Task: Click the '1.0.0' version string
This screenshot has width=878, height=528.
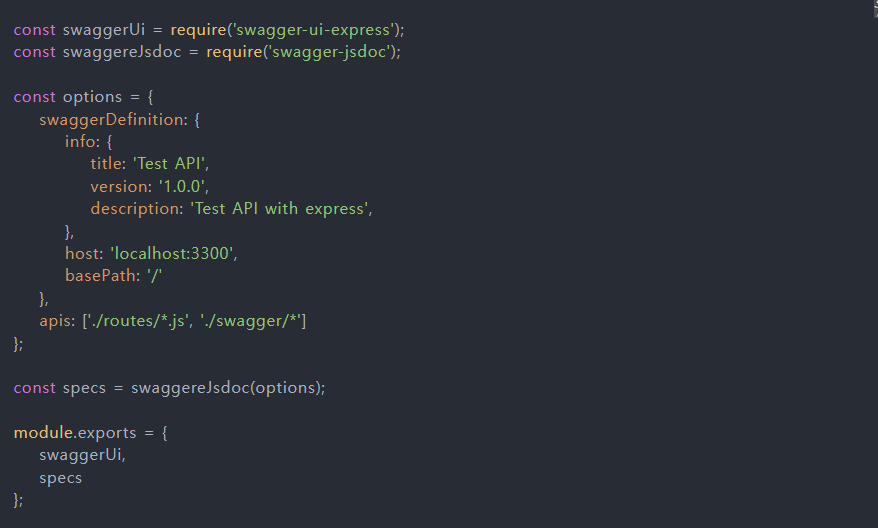Action: [181, 186]
